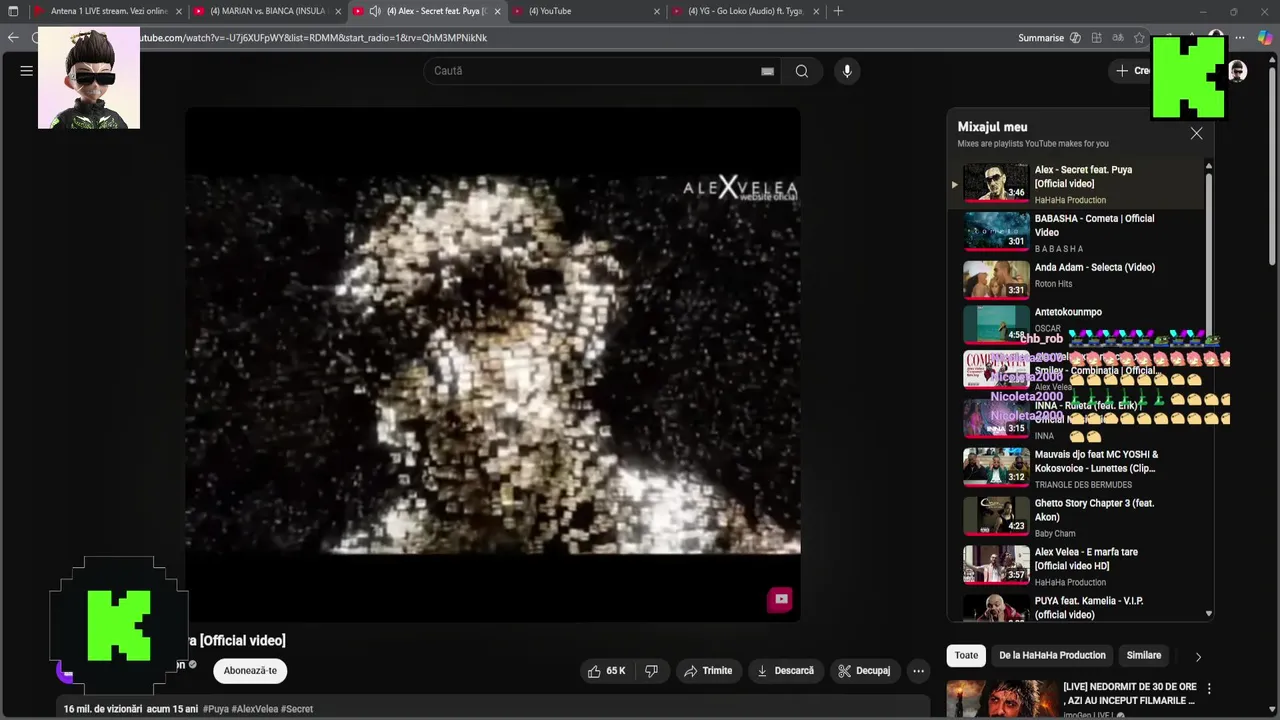Share the video via Trimite
The width and height of the screenshot is (1280, 720).
708,671
